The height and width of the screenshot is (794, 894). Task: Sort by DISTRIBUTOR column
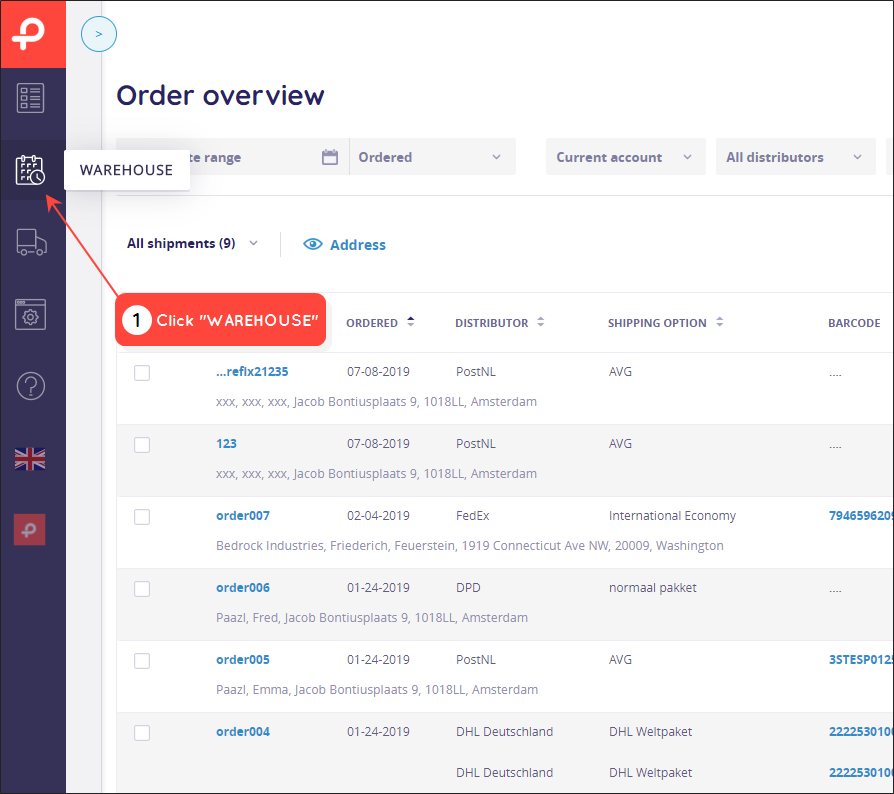click(499, 323)
